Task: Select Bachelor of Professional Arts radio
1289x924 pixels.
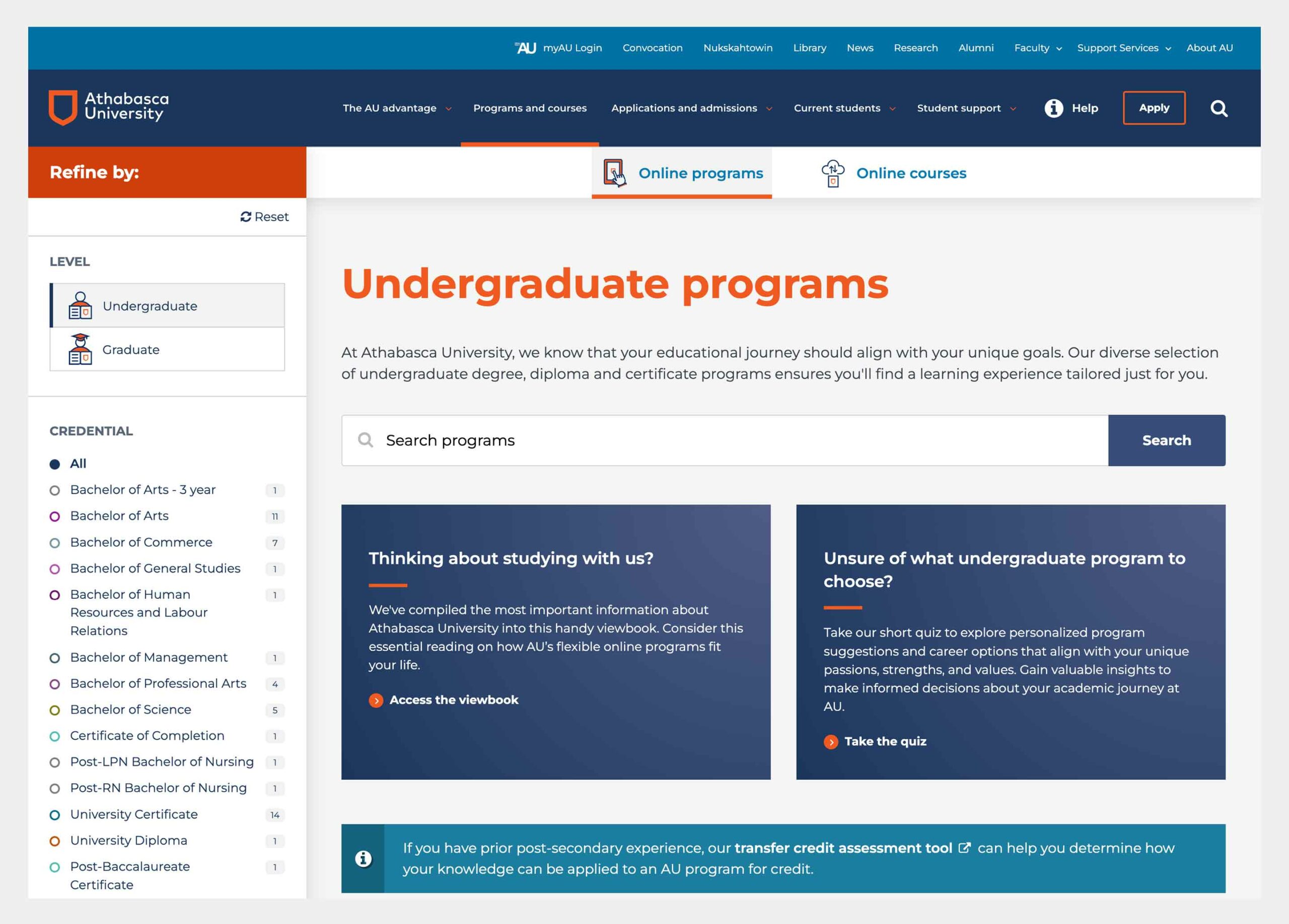Action: coord(54,684)
